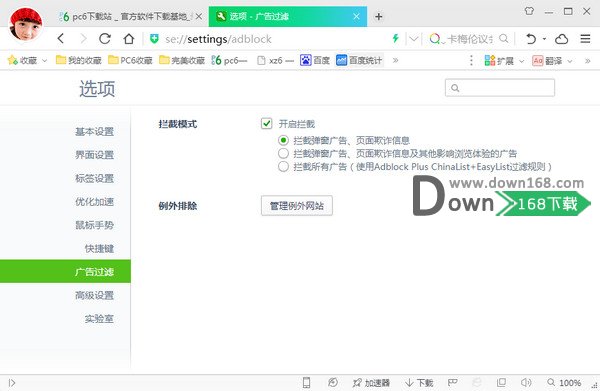Click the settings search field

click(x=500, y=88)
